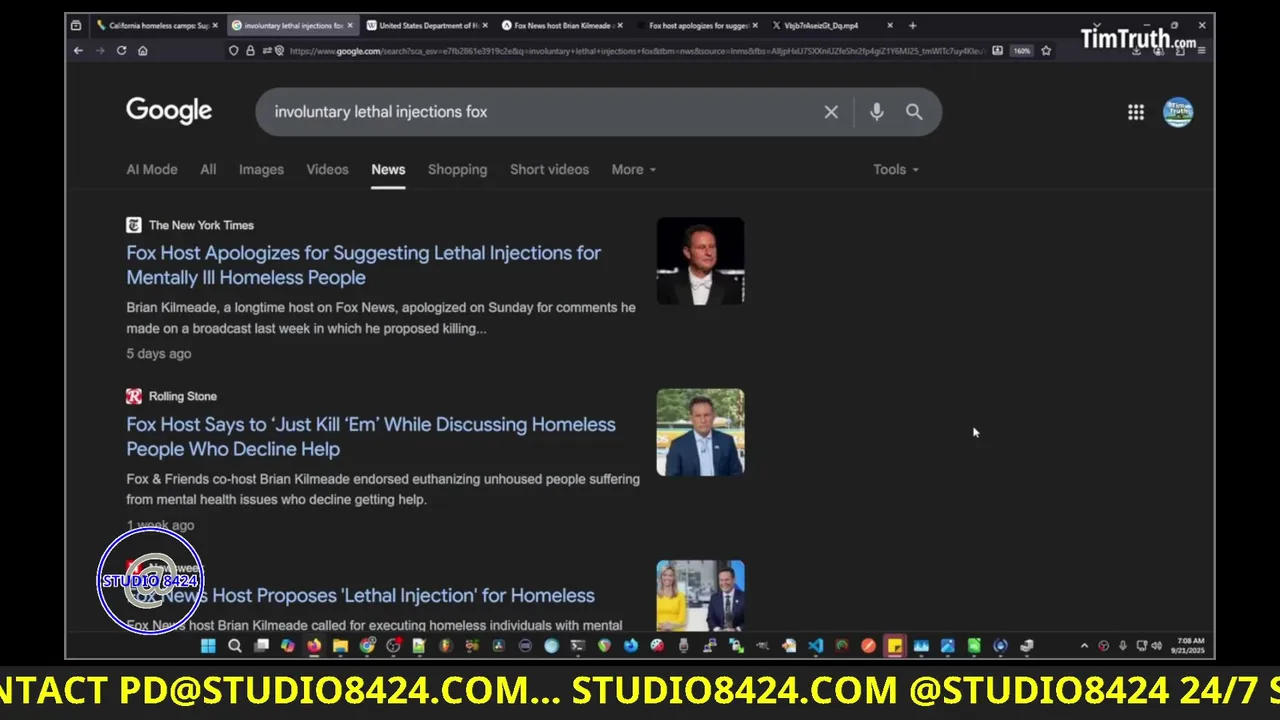Switch to All results tab
Viewport: 1280px width, 720px height.
[208, 169]
